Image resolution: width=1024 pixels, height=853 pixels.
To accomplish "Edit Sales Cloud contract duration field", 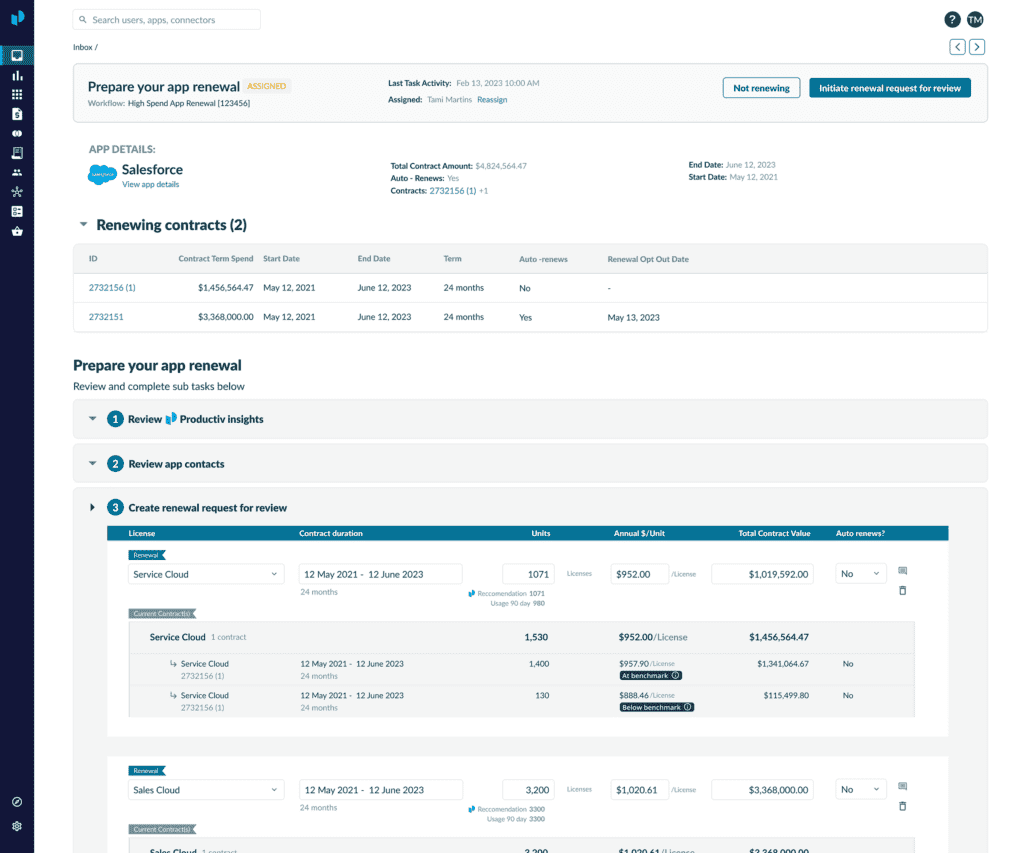I will 381,790.
